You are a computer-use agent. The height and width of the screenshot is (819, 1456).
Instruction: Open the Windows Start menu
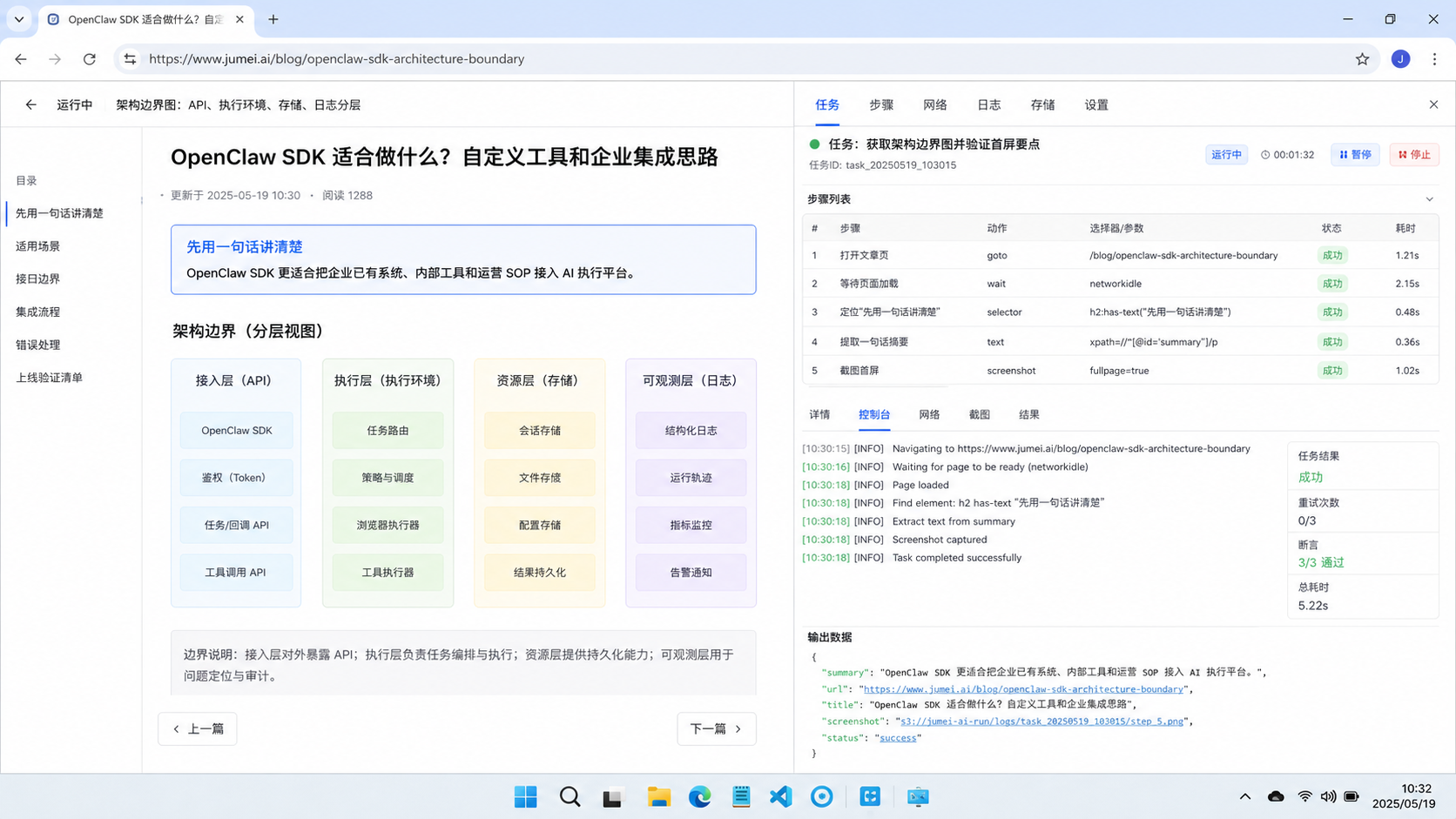click(525, 796)
